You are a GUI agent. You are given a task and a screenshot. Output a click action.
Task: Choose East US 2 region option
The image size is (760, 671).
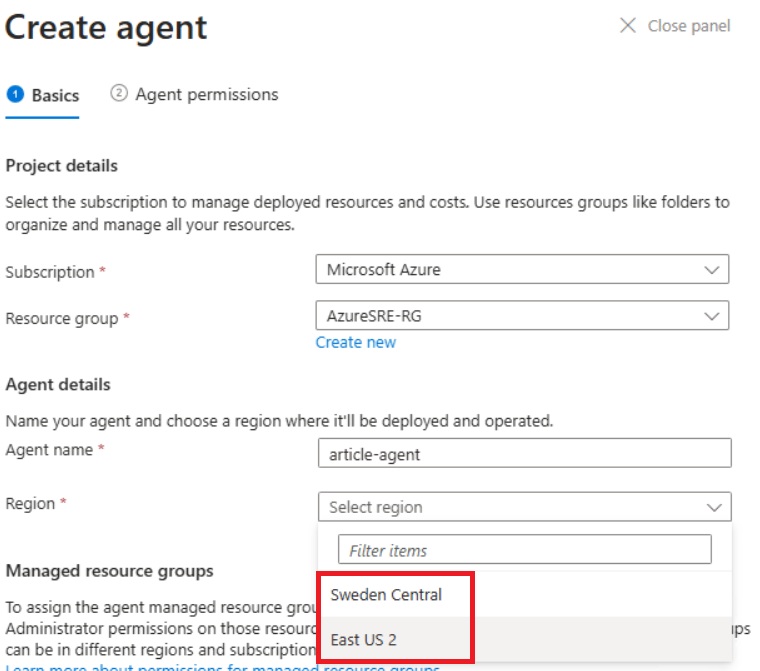pos(363,640)
